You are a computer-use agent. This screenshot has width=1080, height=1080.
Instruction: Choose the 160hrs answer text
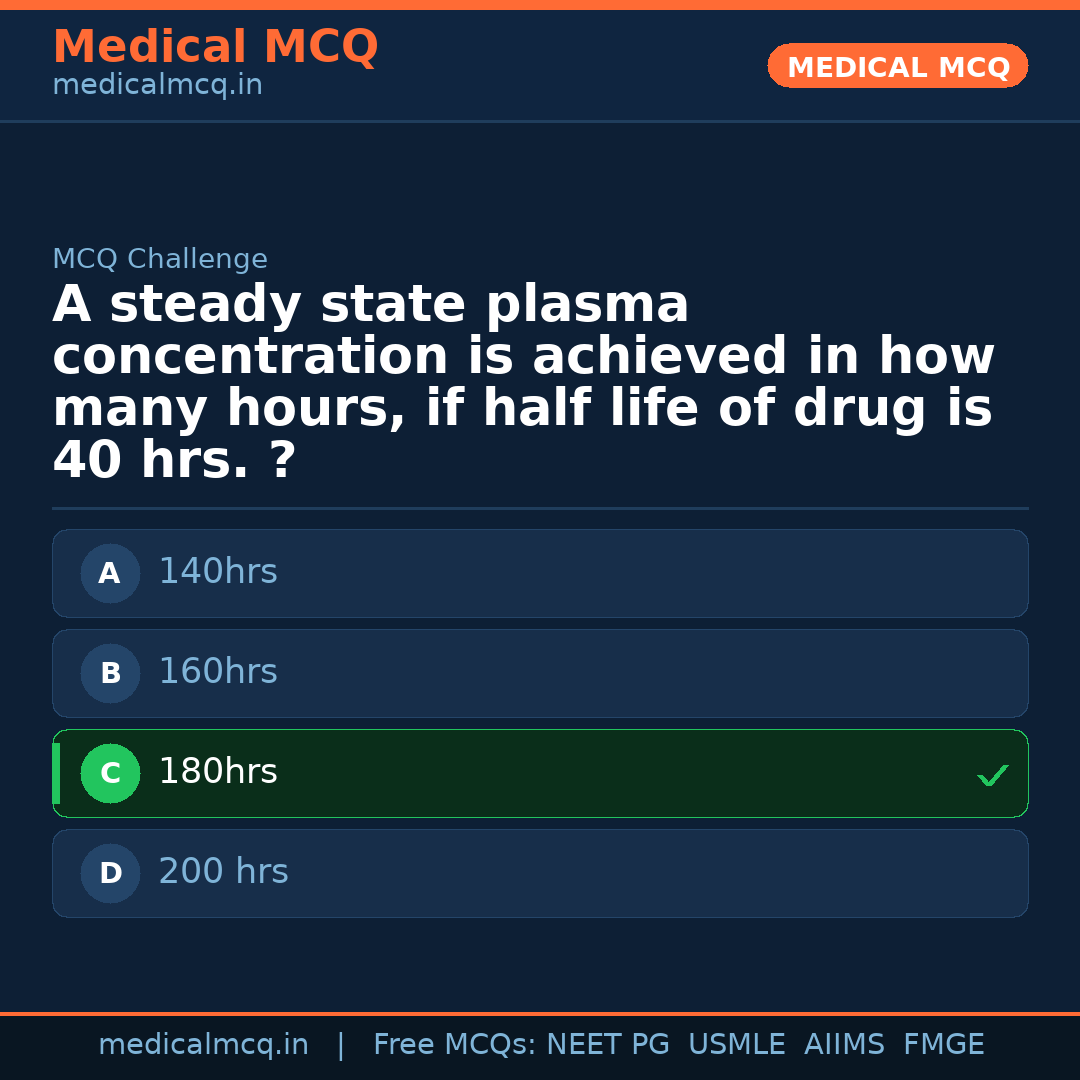coord(218,672)
